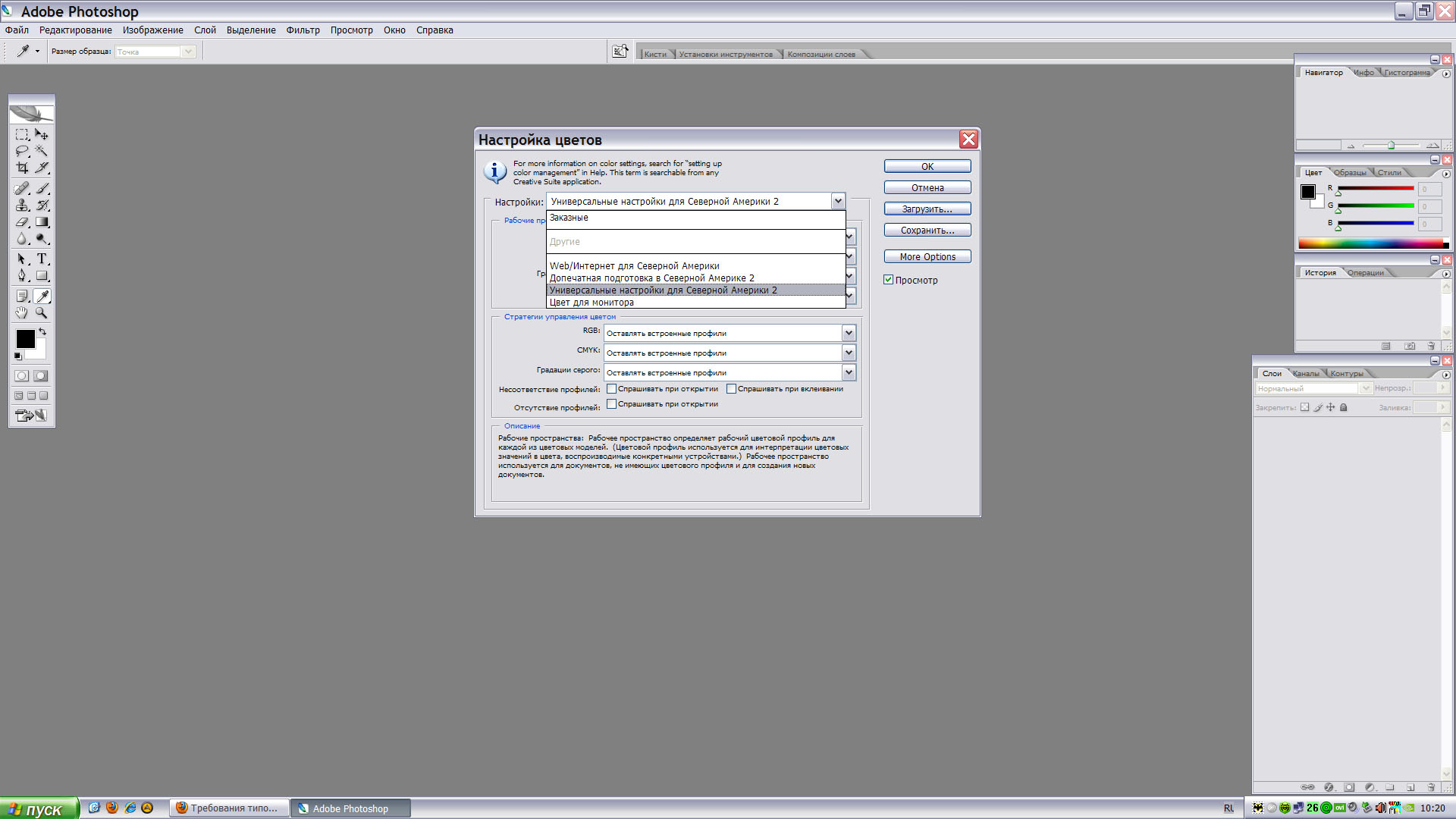The width and height of the screenshot is (1456, 819).
Task: Select the Brush tool
Action: [x=42, y=189]
